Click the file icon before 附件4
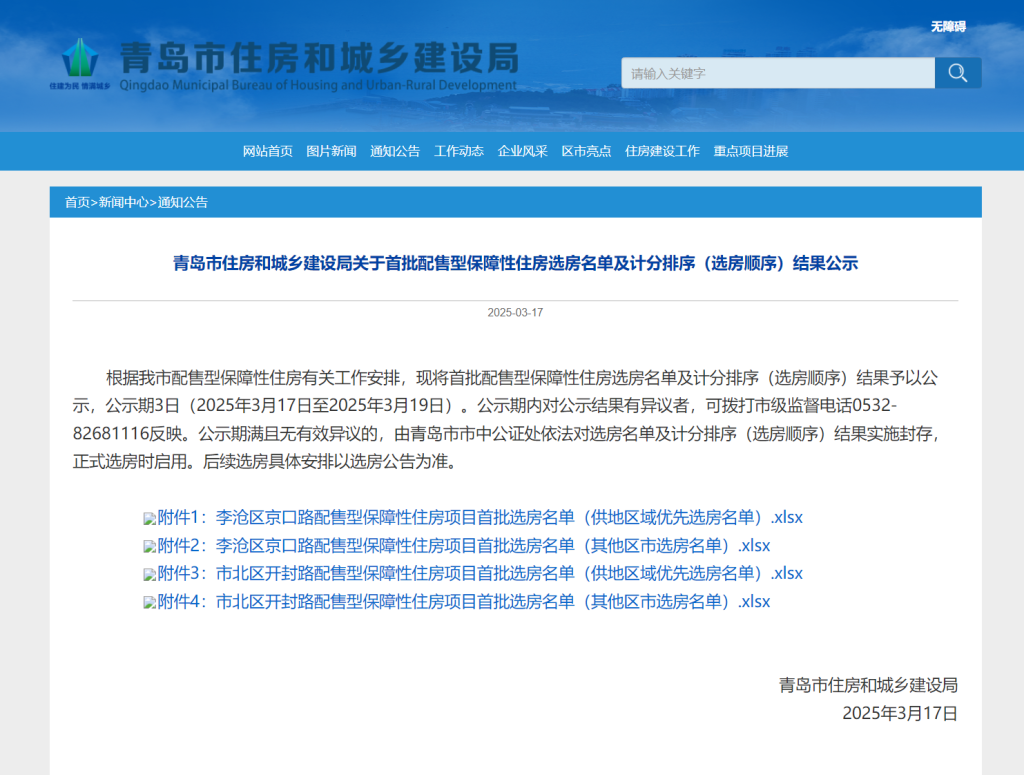The height and width of the screenshot is (775, 1024). point(150,603)
